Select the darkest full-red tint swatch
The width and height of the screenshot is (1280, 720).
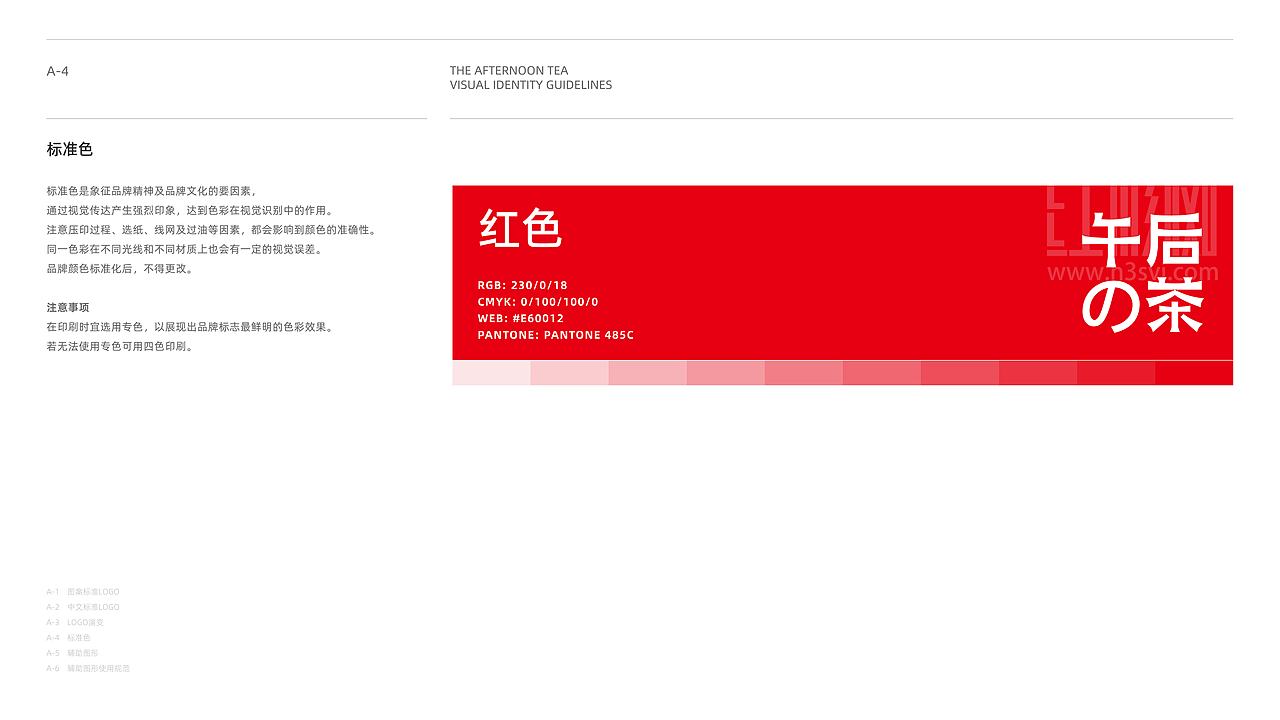[x=1194, y=373]
